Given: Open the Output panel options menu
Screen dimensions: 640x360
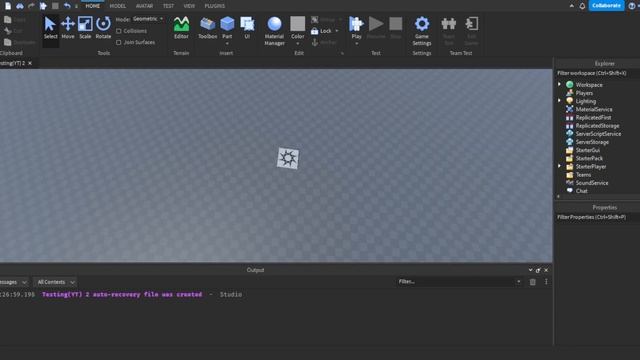Looking at the screenshot, I should (546, 282).
